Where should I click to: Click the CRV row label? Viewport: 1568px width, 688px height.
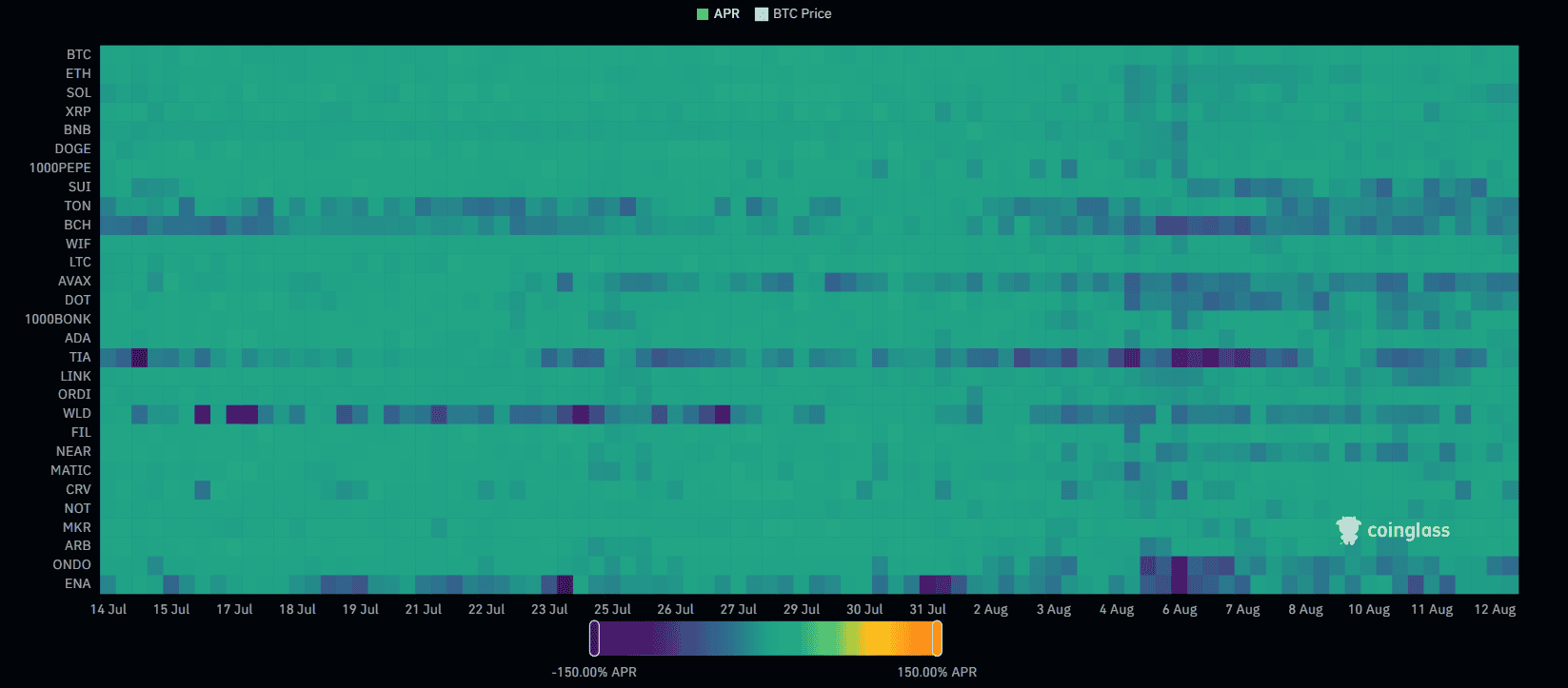79,489
